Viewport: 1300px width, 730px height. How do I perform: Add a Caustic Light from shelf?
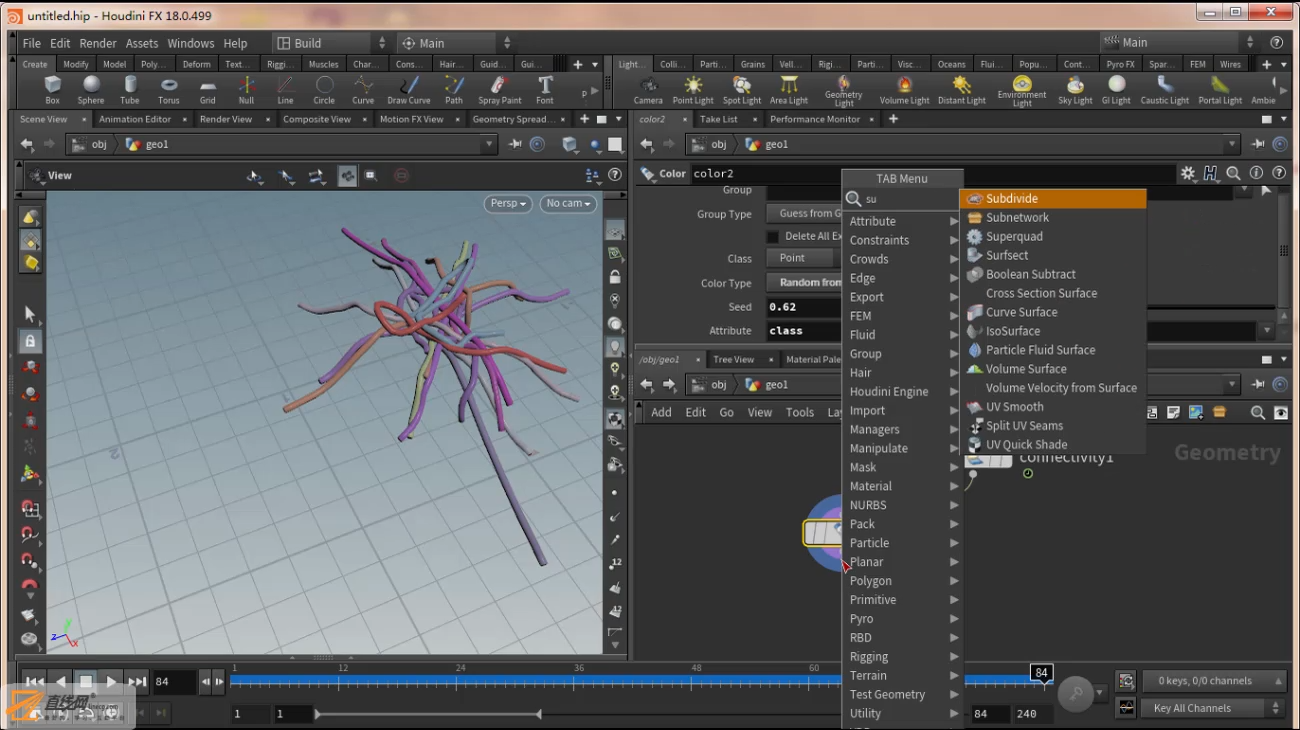point(1165,90)
